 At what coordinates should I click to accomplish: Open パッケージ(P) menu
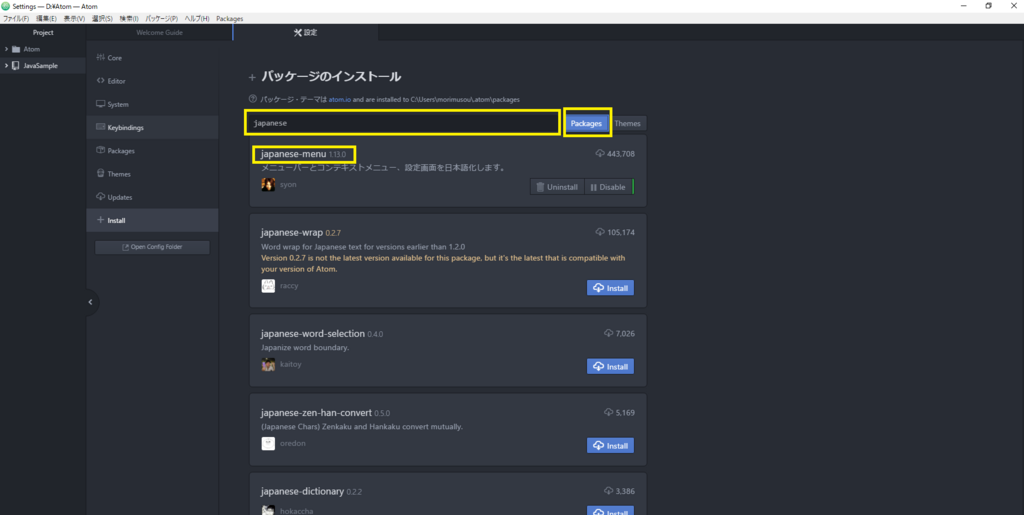pyautogui.click(x=161, y=18)
